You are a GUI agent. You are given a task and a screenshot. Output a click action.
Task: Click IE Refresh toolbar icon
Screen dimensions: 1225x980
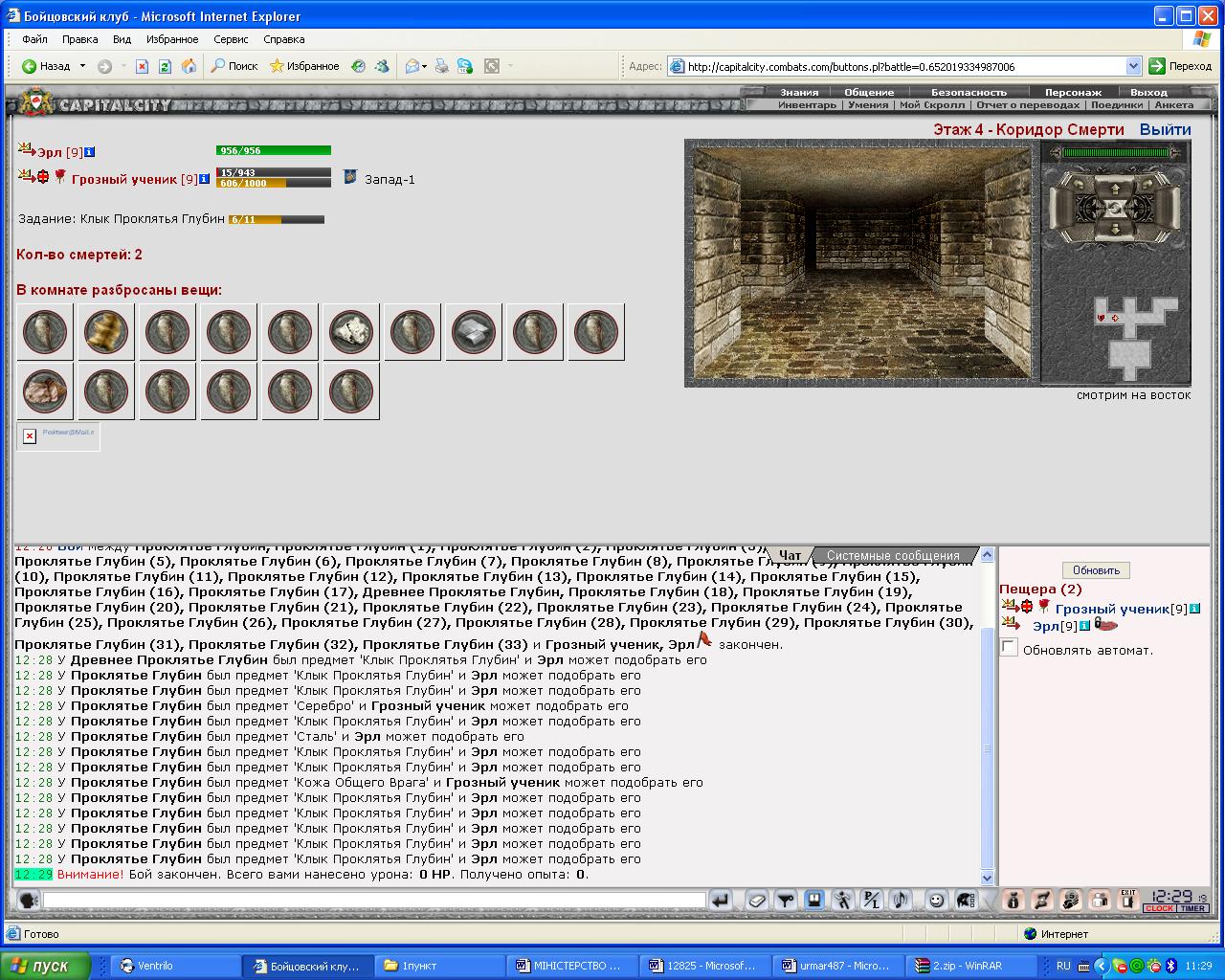click(165, 66)
